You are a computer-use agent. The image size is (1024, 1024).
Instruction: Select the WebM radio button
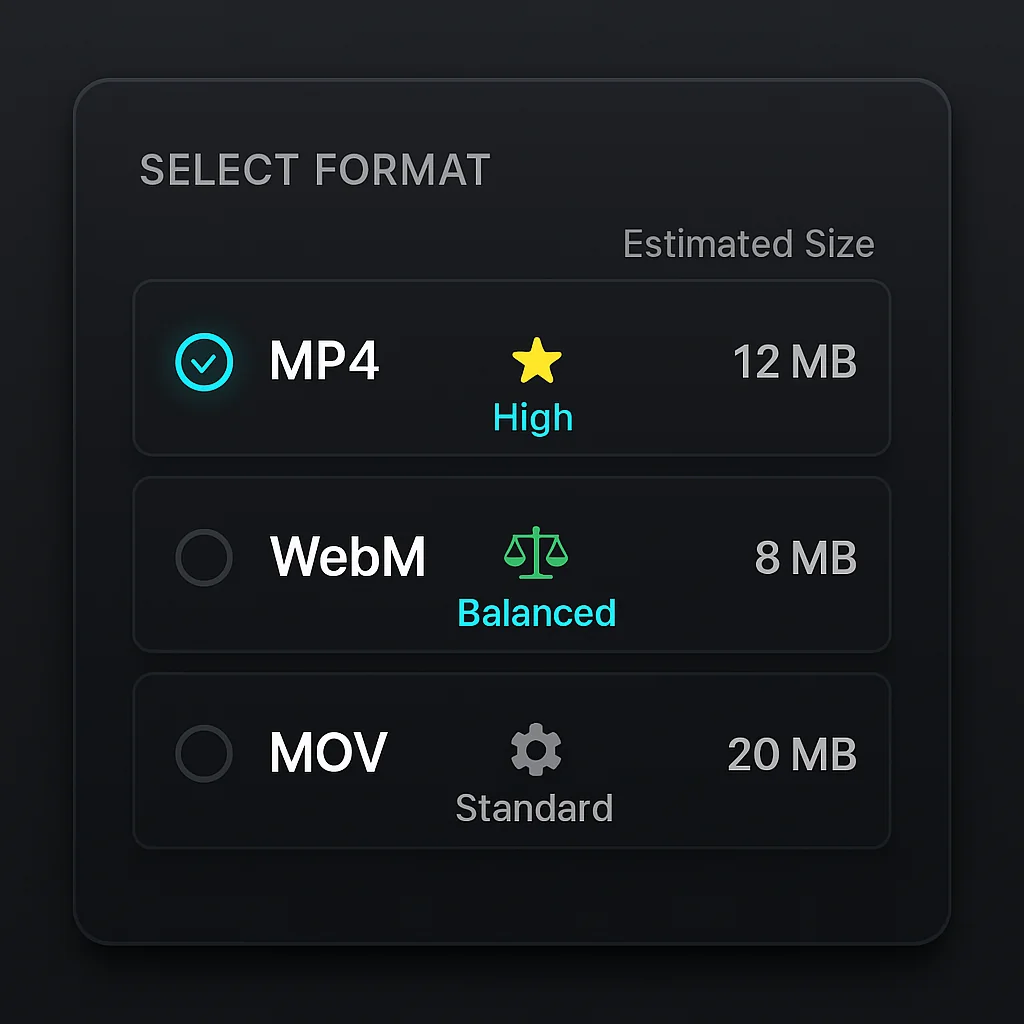(205, 558)
